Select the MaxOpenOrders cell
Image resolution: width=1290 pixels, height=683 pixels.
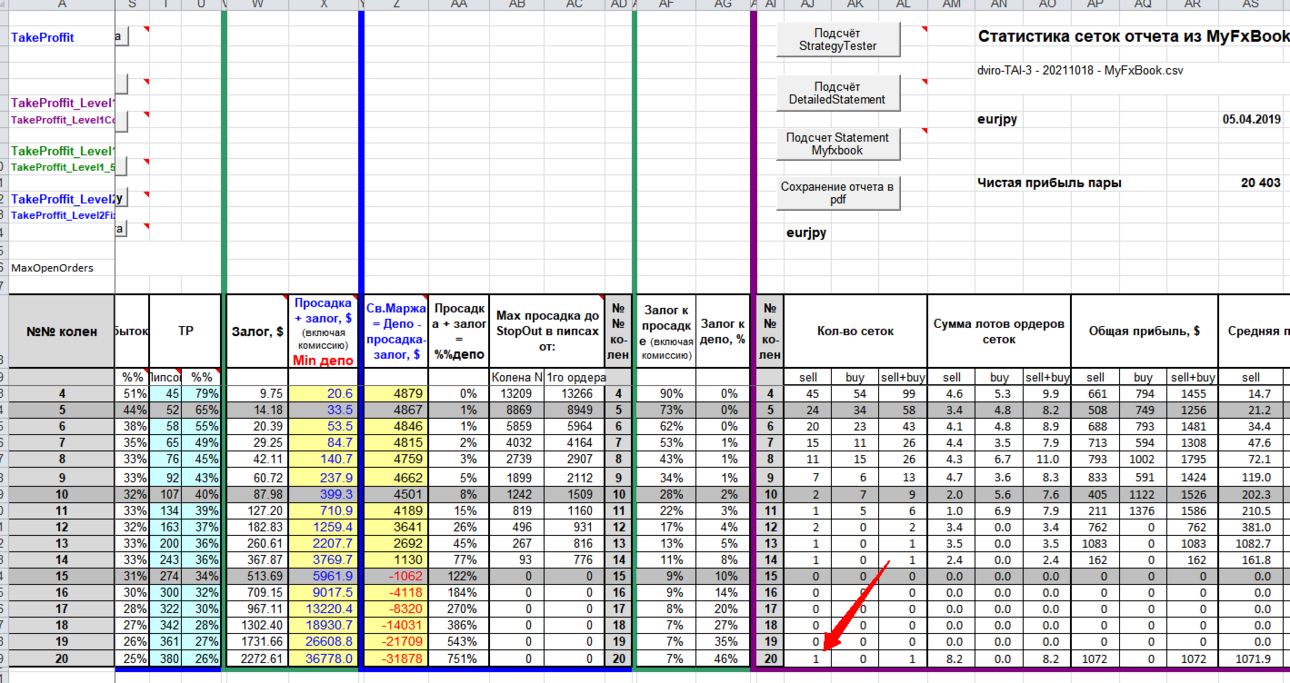52,268
